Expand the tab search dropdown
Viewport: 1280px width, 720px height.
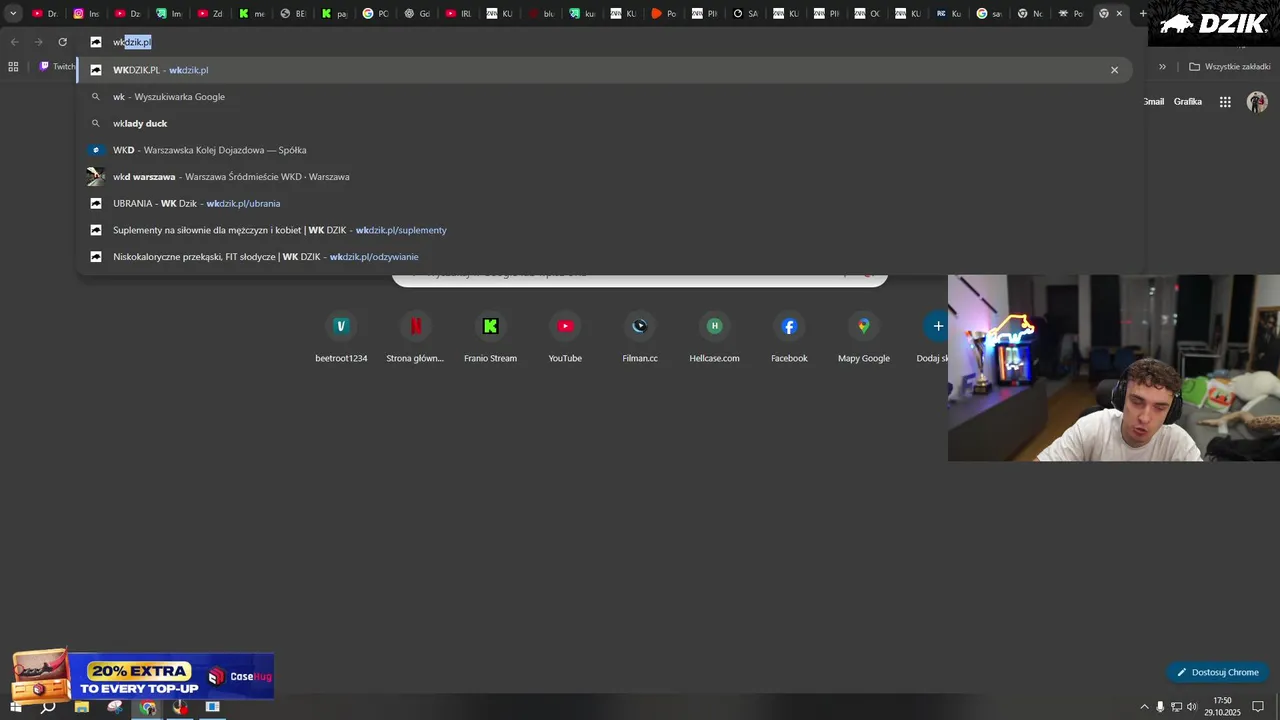[x=13, y=14]
